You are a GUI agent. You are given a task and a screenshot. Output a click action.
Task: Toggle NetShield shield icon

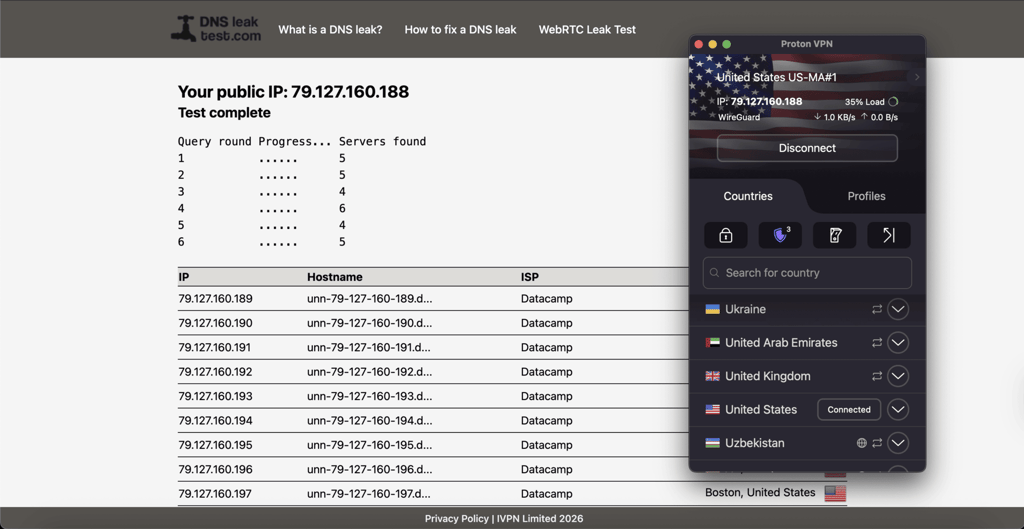coord(780,235)
